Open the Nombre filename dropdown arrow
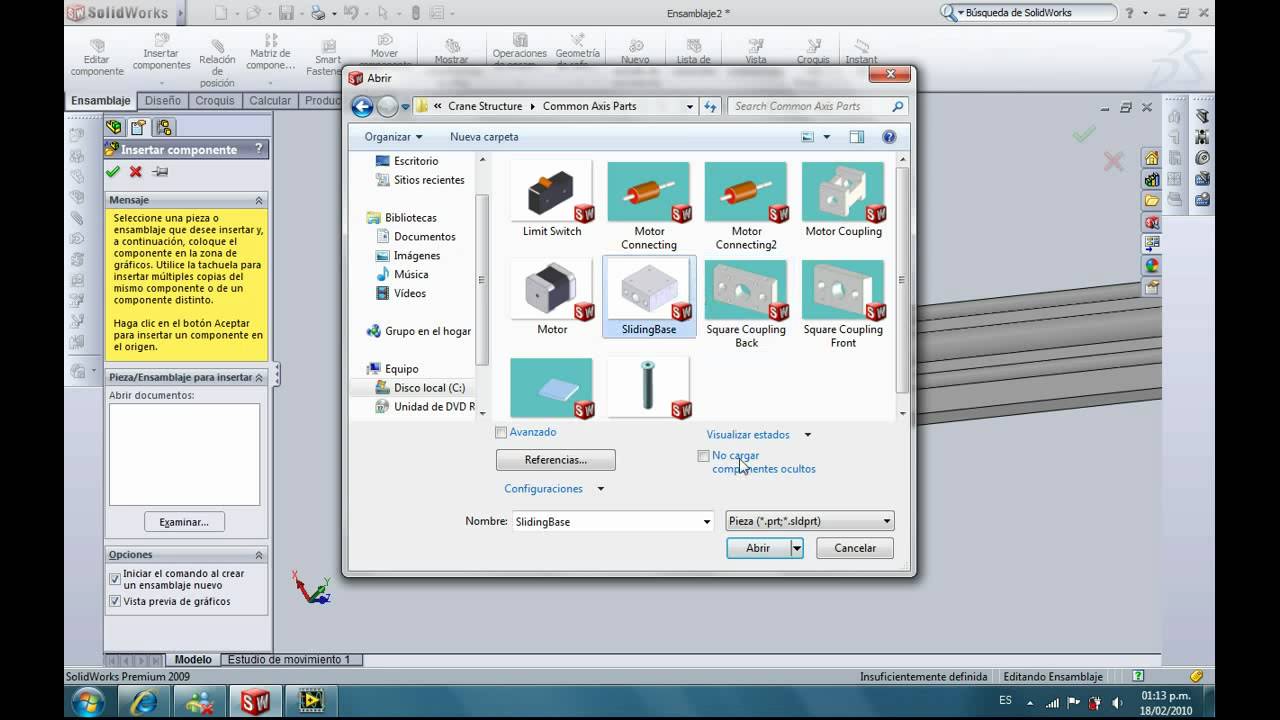Screen dimensions: 1280x720 (x=707, y=521)
